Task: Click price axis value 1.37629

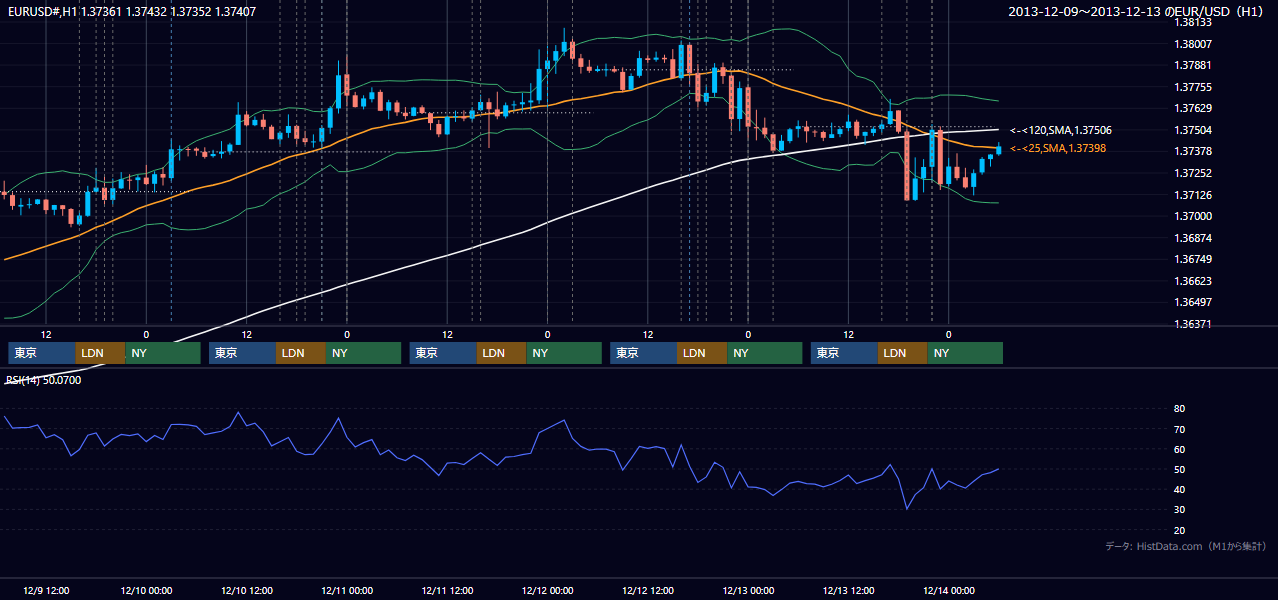Action: [x=1194, y=109]
